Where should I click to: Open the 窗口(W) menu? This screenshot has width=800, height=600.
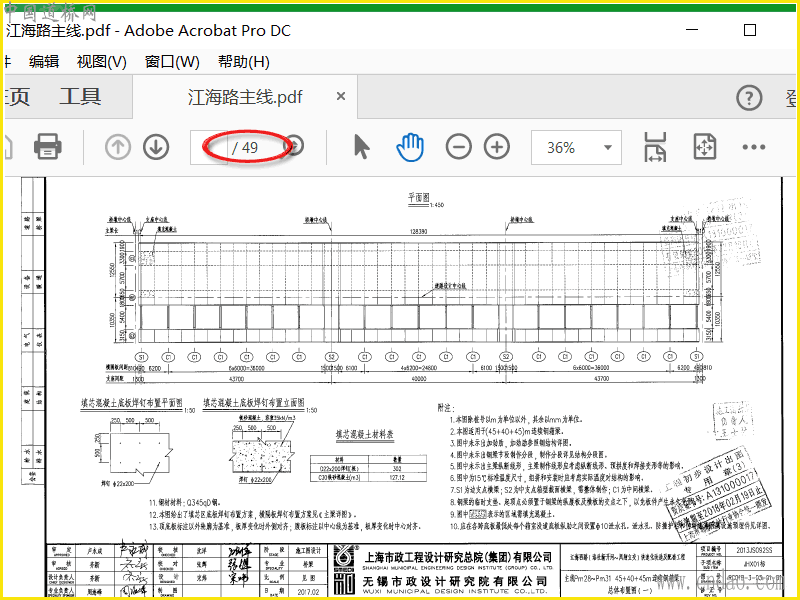pos(172,62)
